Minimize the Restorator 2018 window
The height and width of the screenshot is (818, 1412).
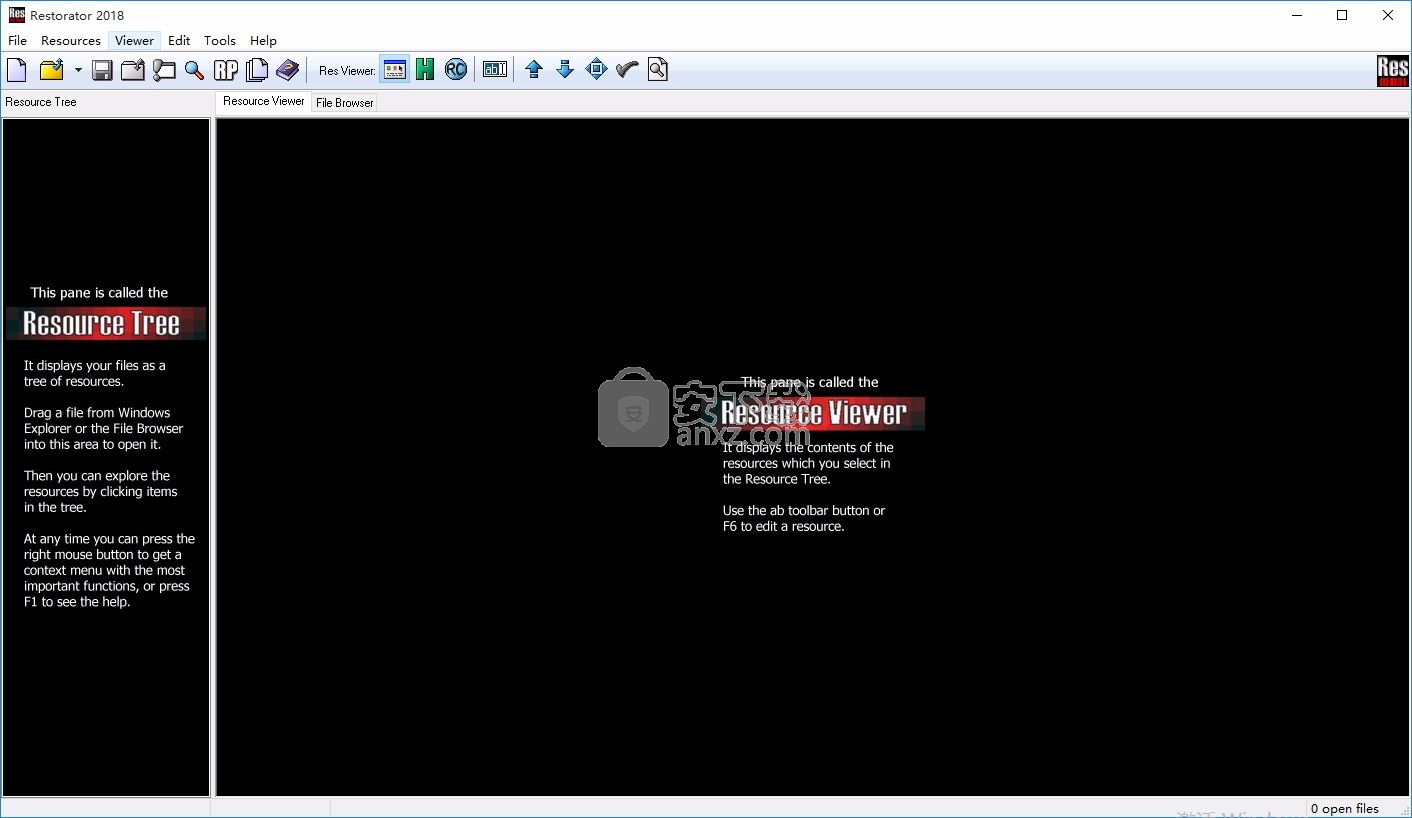tap(1296, 15)
